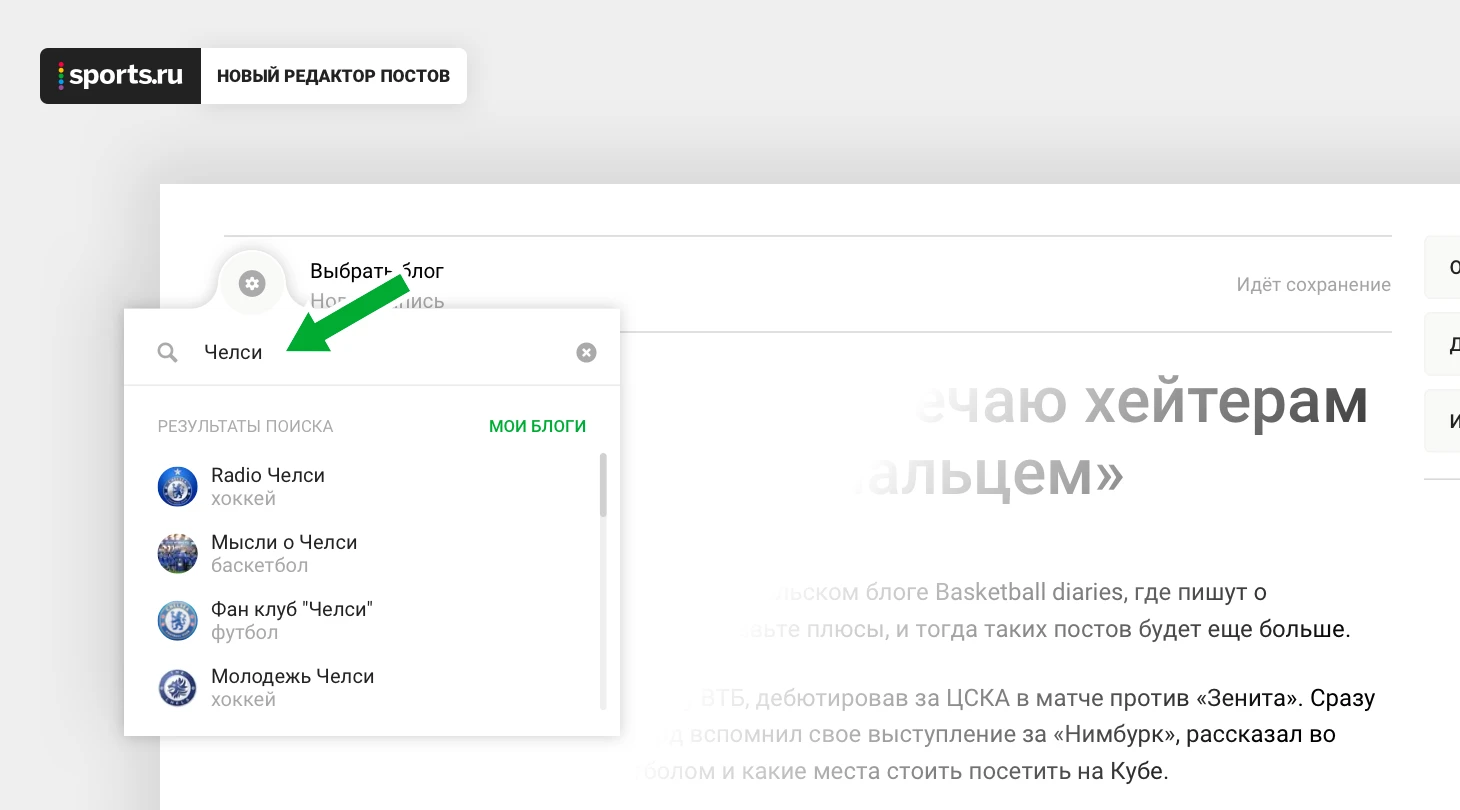Image resolution: width=1460 pixels, height=810 pixels.
Task: Click the хоккей label under Radio Челси
Action: point(243,499)
